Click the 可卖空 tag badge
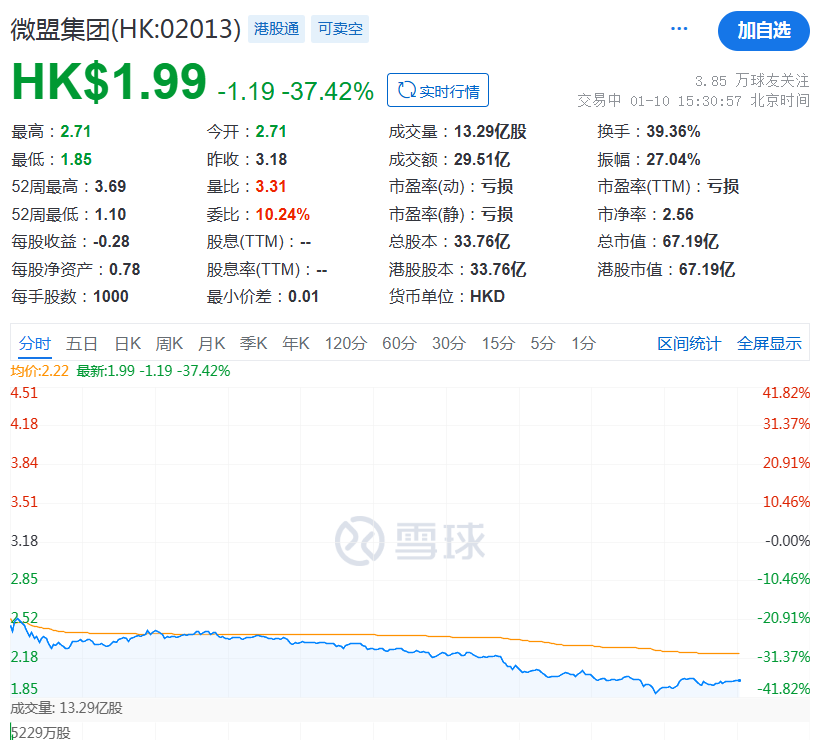835x740 pixels. tap(339, 29)
